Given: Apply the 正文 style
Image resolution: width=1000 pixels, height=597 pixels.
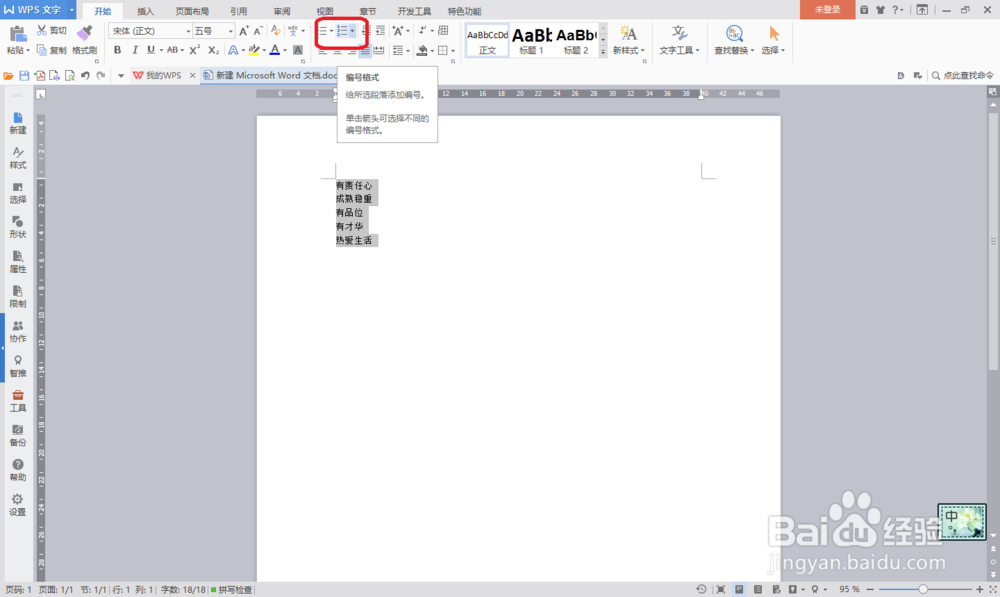Looking at the screenshot, I should coord(487,41).
